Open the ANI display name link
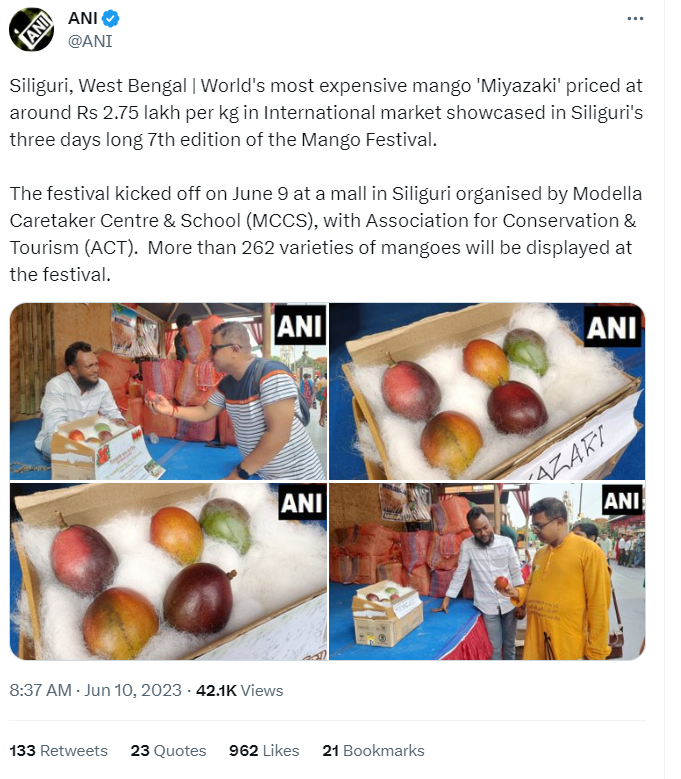The height and width of the screenshot is (779, 681). (84, 19)
